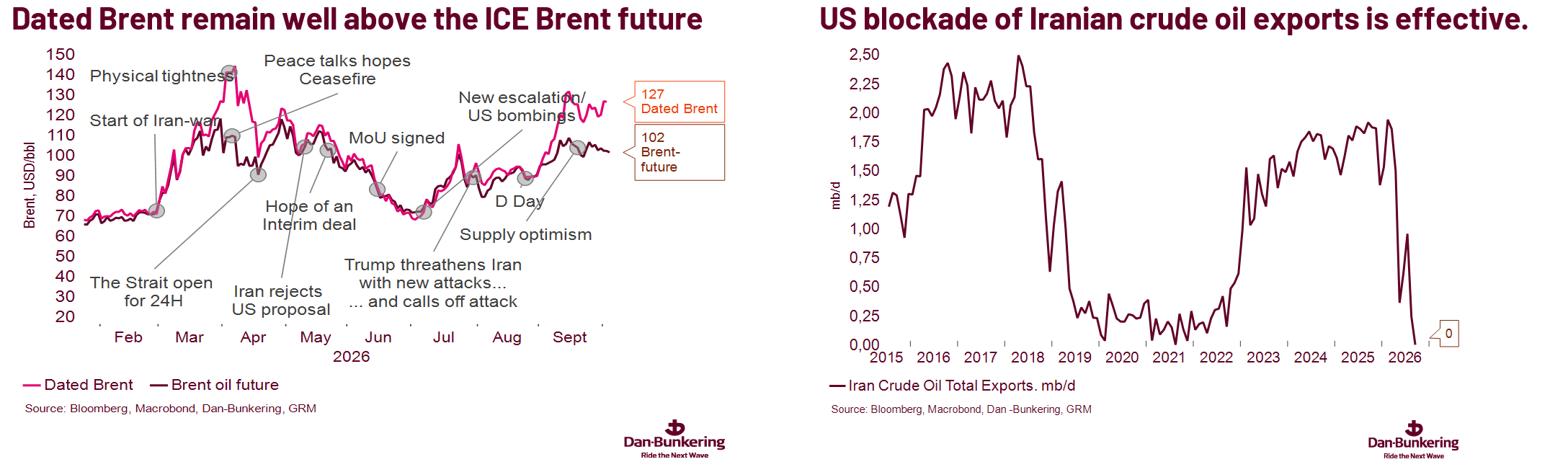
Task: Click the 0 value callout on exports chart
Action: click(x=1448, y=334)
